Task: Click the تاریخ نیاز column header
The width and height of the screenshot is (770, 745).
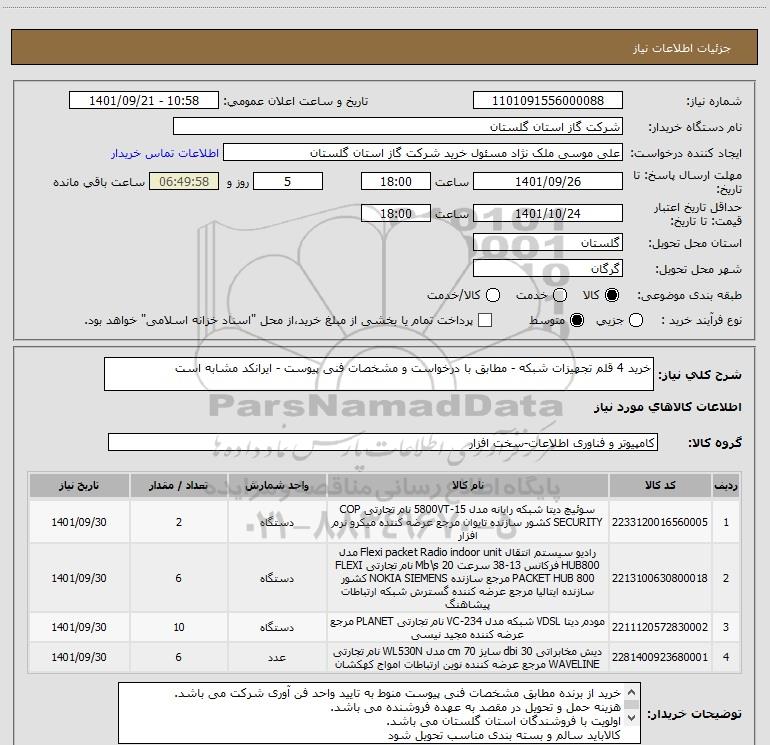Action: [x=79, y=485]
